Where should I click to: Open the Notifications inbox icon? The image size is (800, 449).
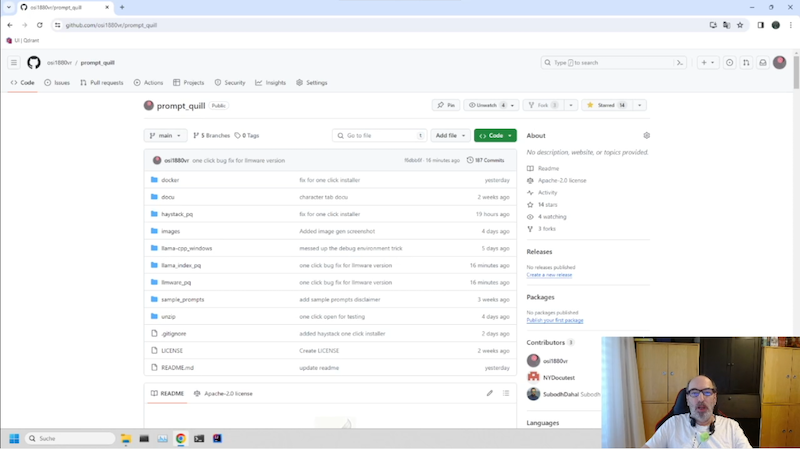763,63
